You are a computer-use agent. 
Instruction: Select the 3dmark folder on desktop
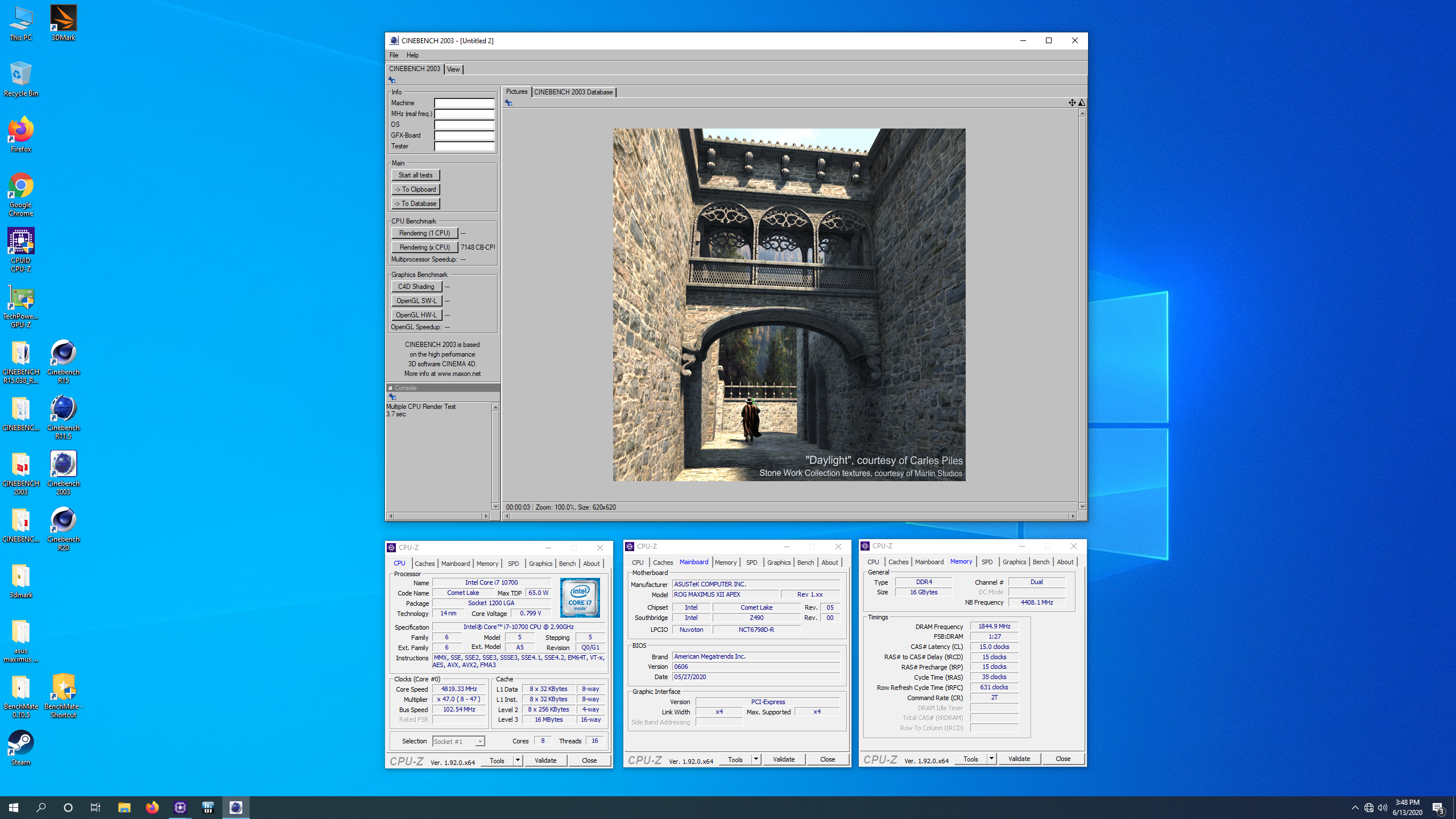click(x=20, y=581)
